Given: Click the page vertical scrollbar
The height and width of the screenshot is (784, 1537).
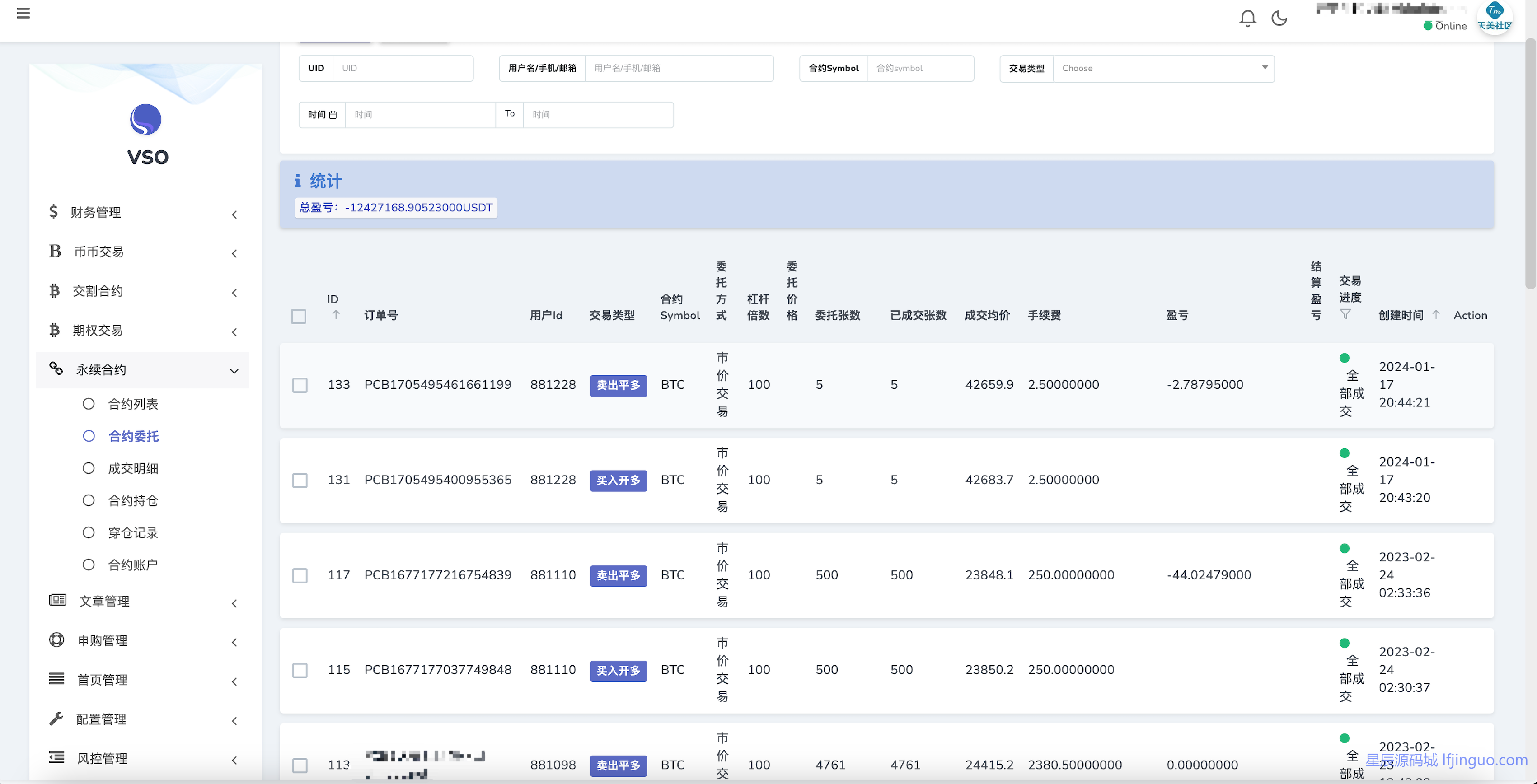Looking at the screenshot, I should click(1530, 164).
